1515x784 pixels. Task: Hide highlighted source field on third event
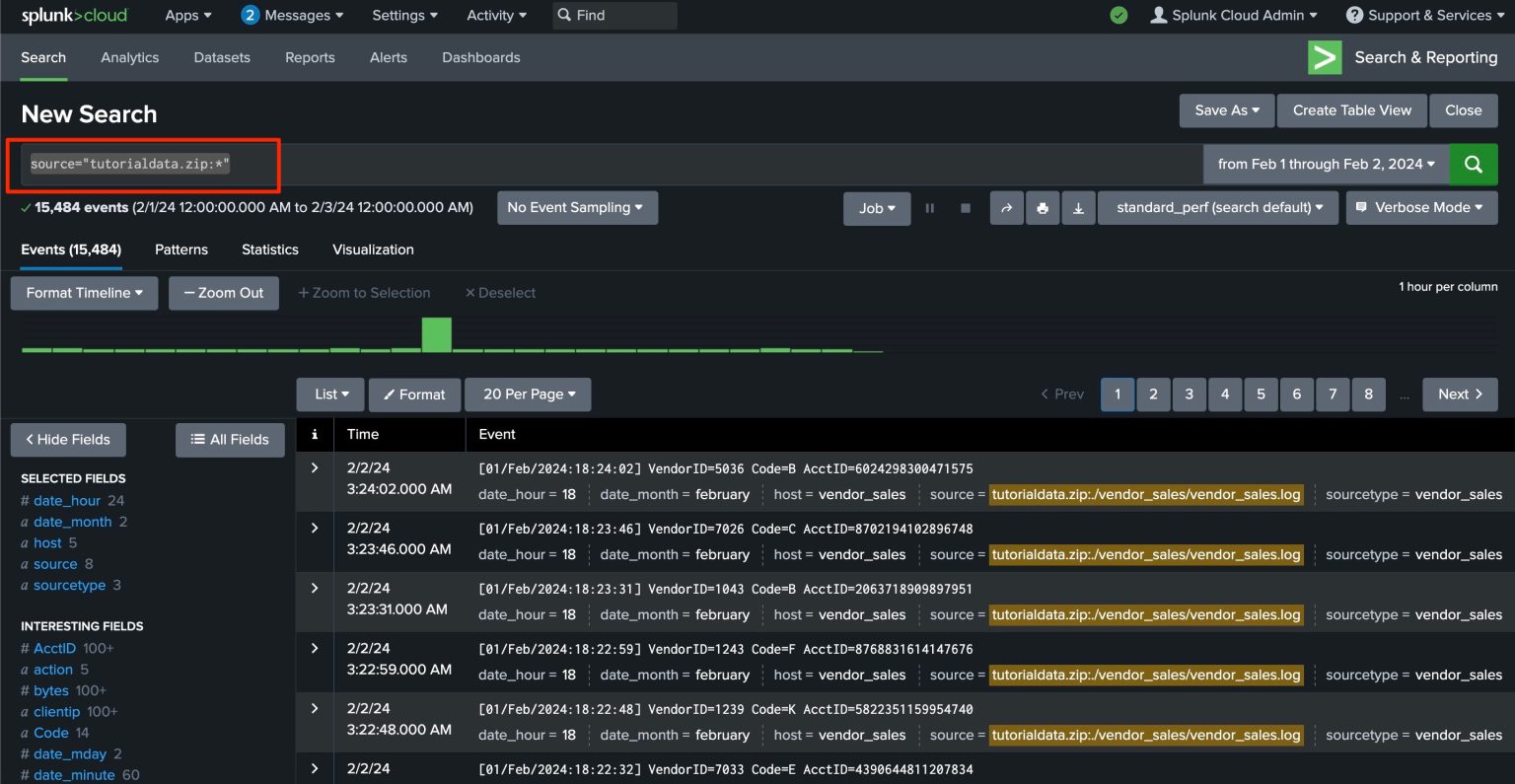tap(1146, 614)
